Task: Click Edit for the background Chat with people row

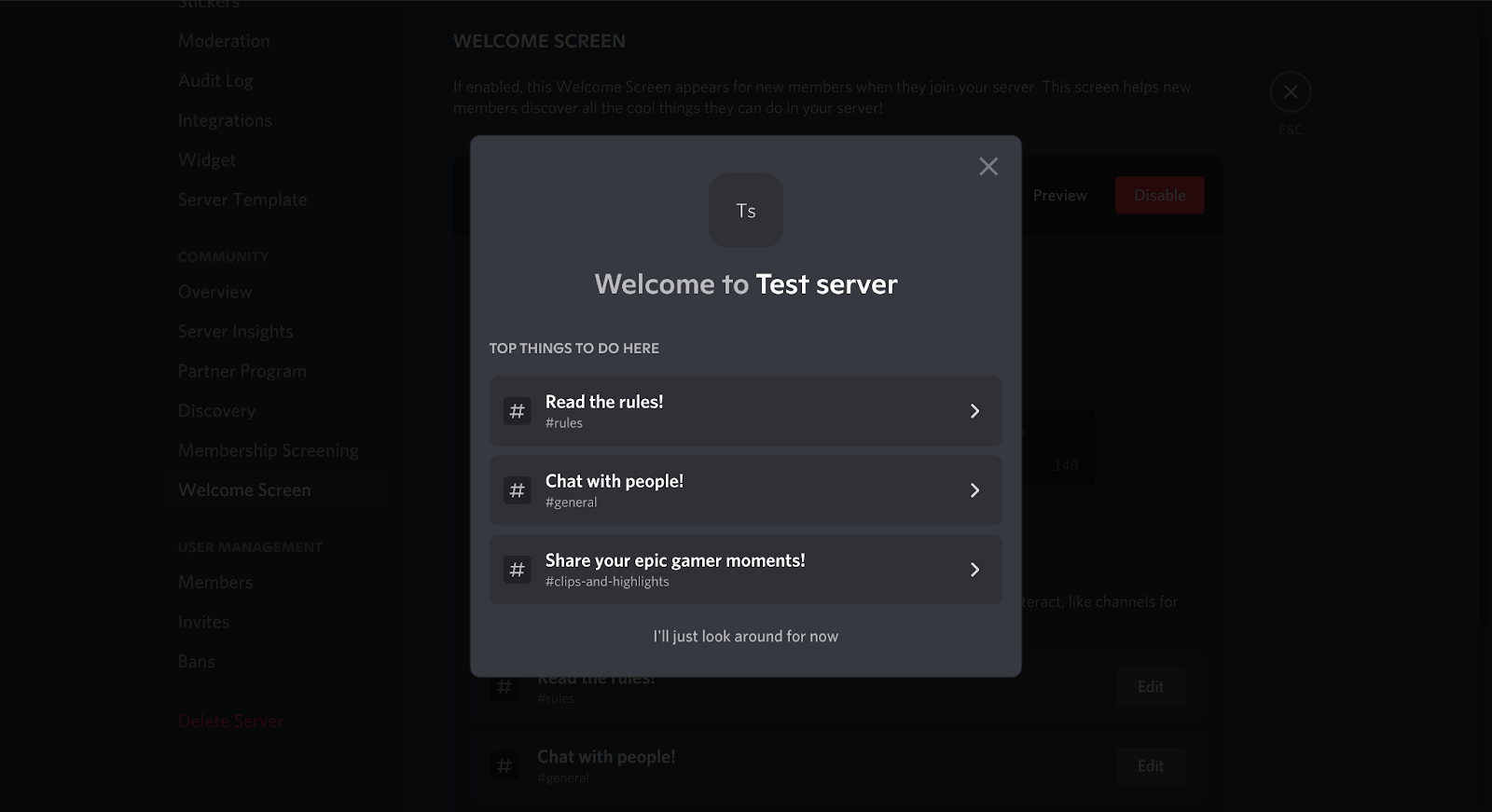Action: pyautogui.click(x=1151, y=766)
